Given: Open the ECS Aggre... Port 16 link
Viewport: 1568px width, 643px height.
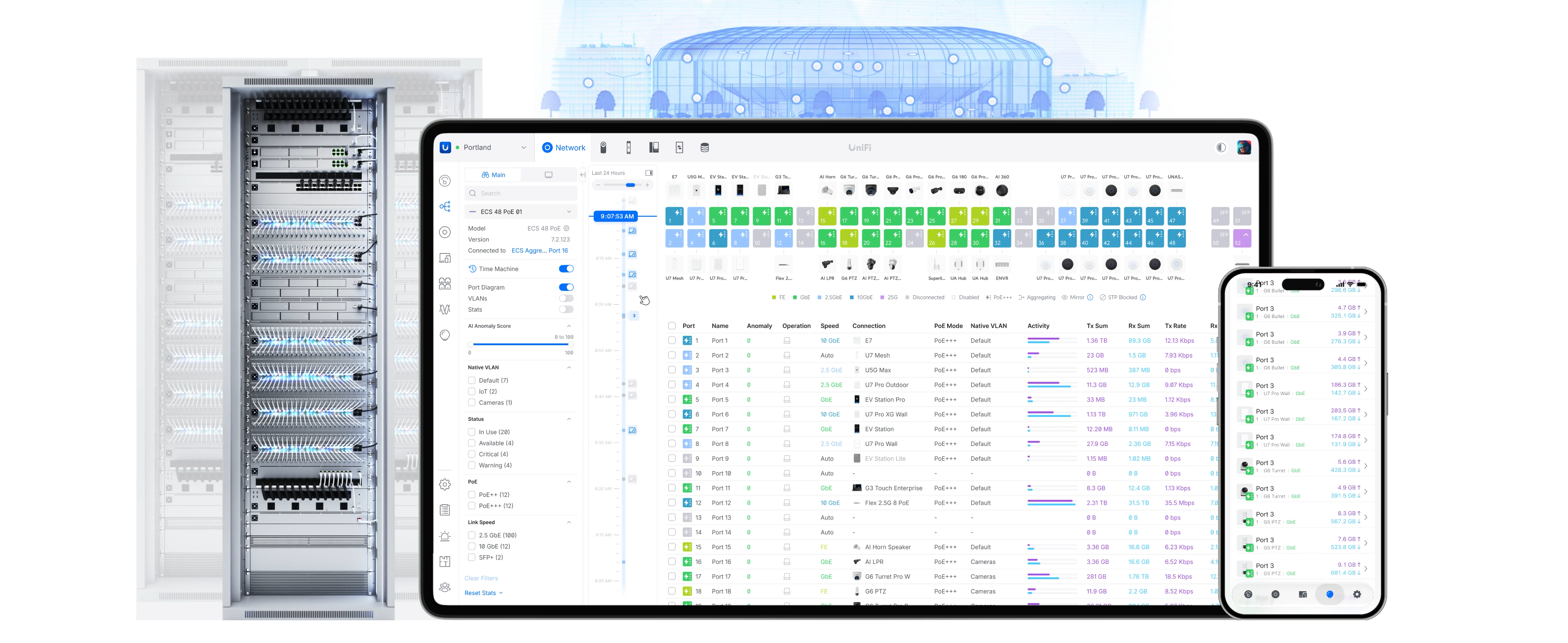Looking at the screenshot, I should click(539, 250).
